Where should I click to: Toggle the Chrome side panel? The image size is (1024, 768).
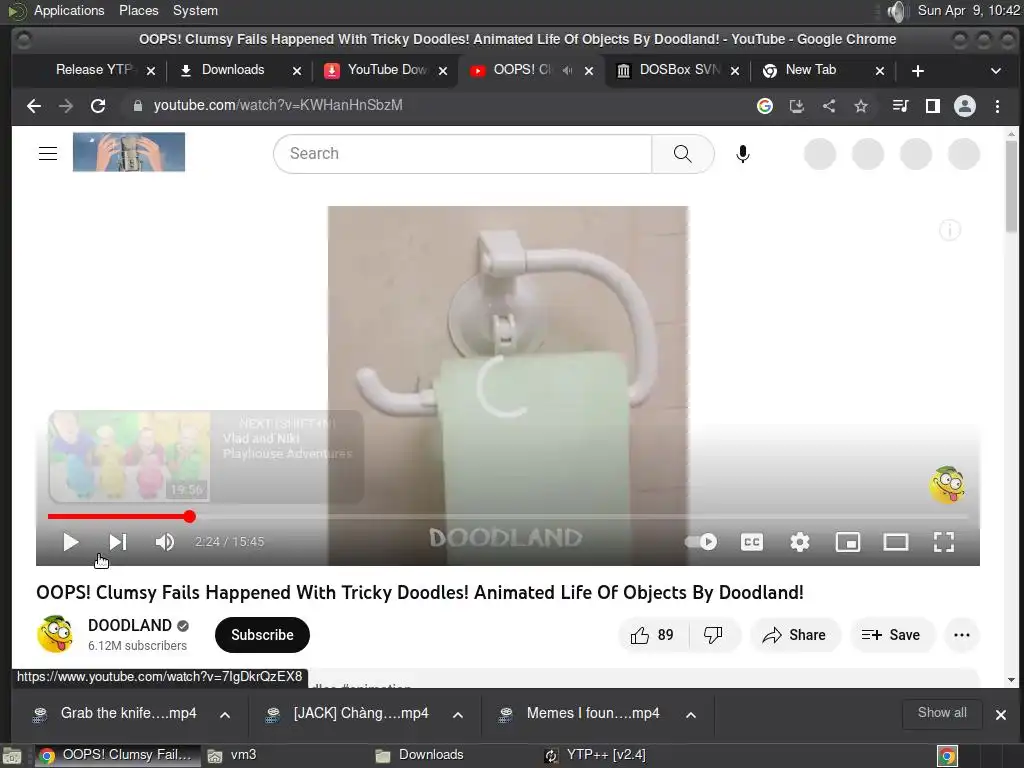(933, 106)
